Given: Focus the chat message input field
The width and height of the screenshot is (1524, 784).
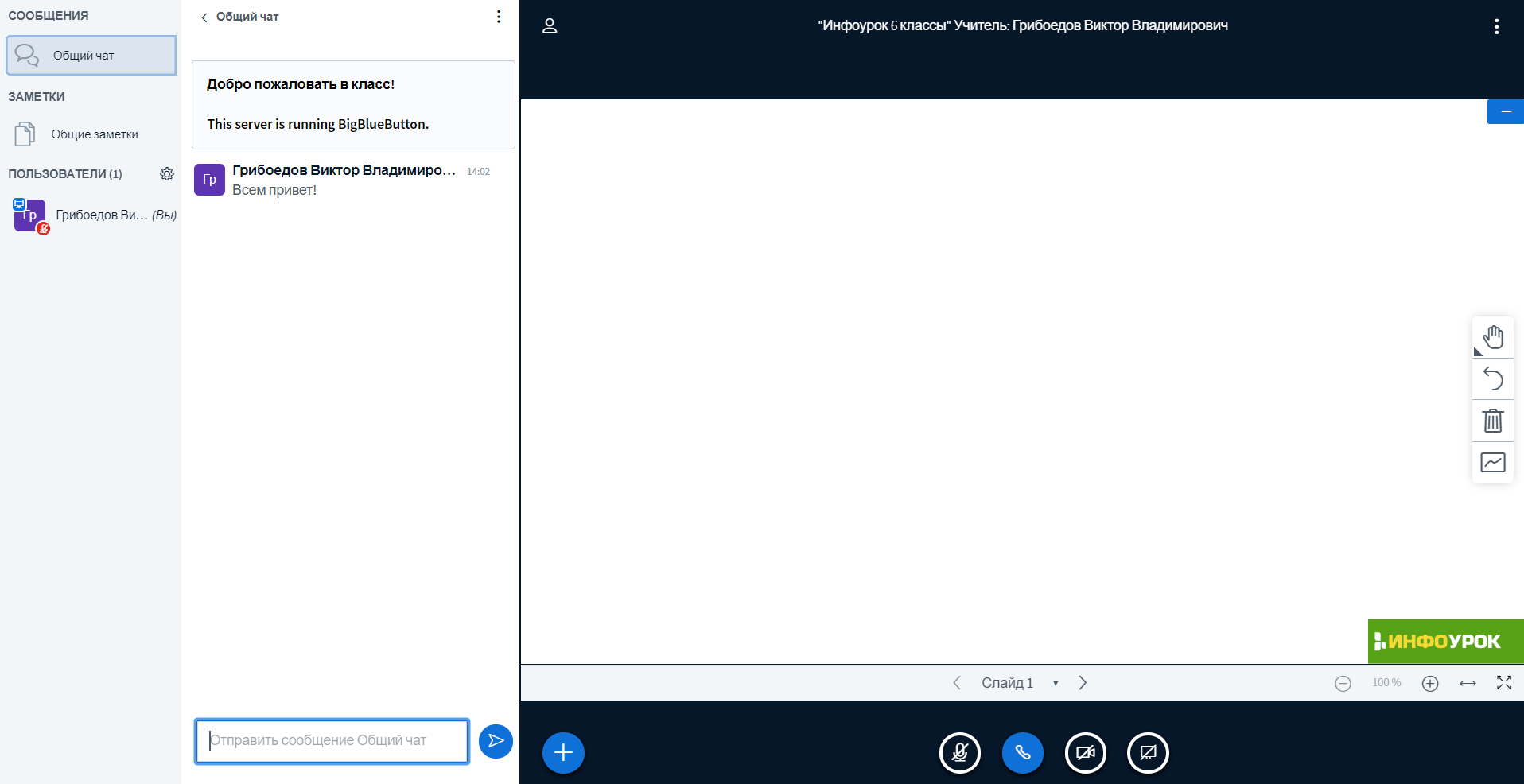Looking at the screenshot, I should pos(332,741).
